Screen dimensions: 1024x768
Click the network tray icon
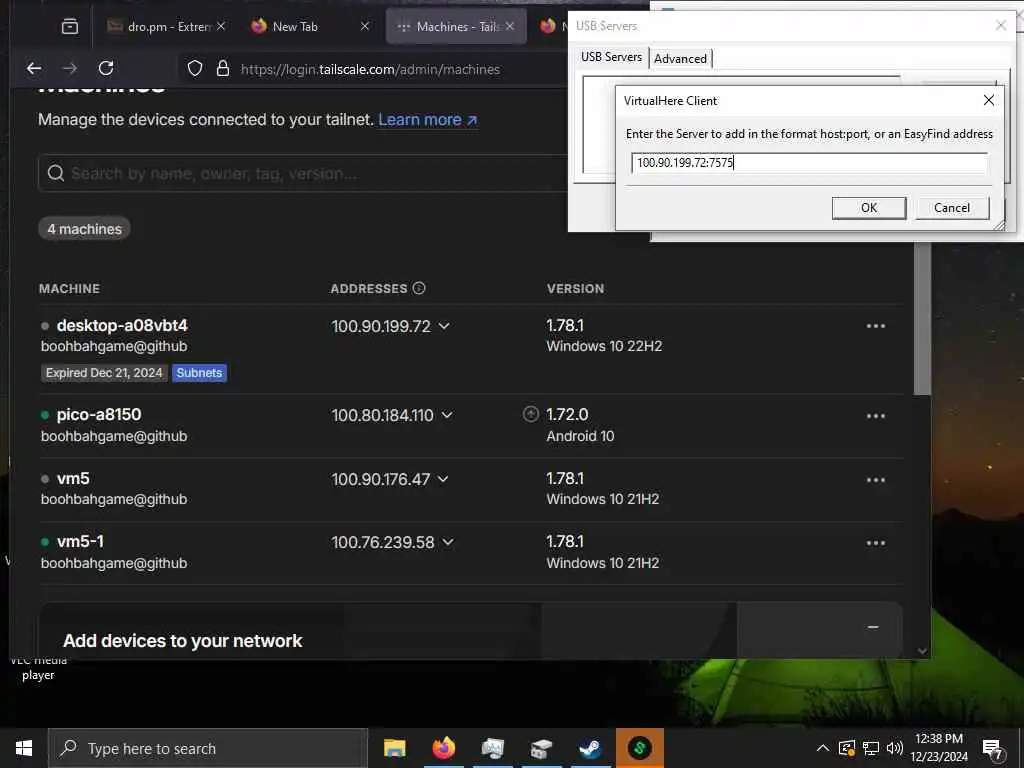coord(871,748)
